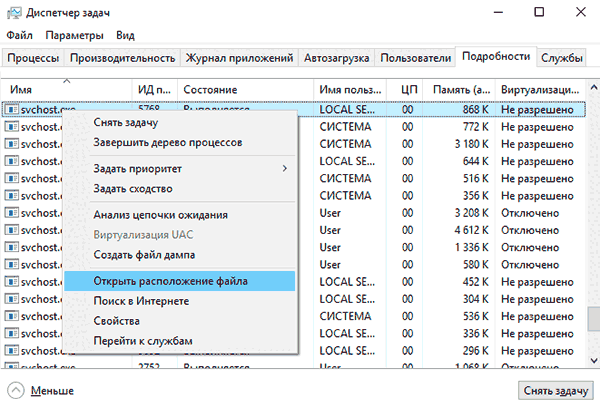The width and height of the screenshot is (600, 408).
Task: Select the memory cell 4 612 K
Action: coord(471,230)
